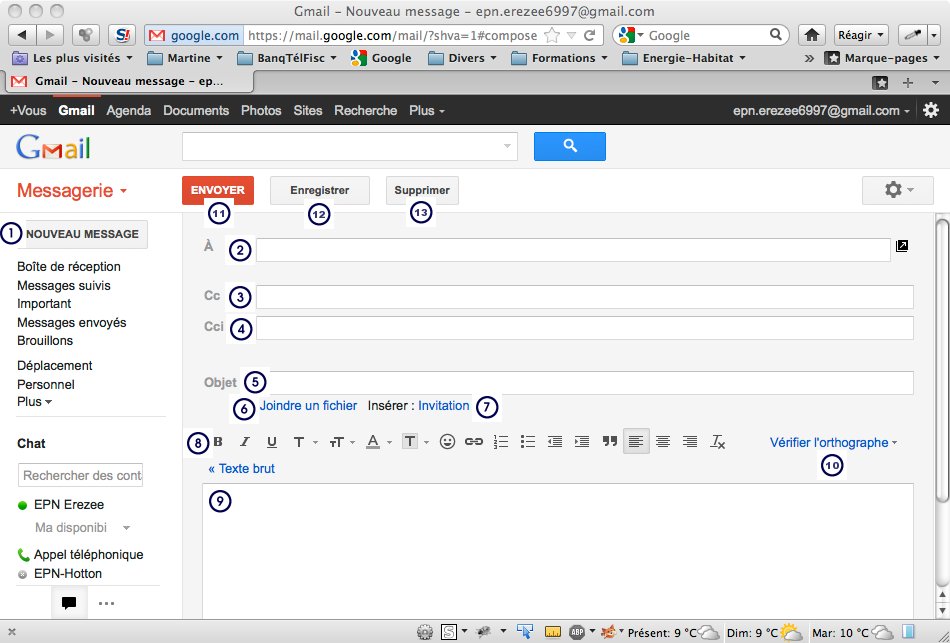Discard the message with Supprimer

[422, 190]
